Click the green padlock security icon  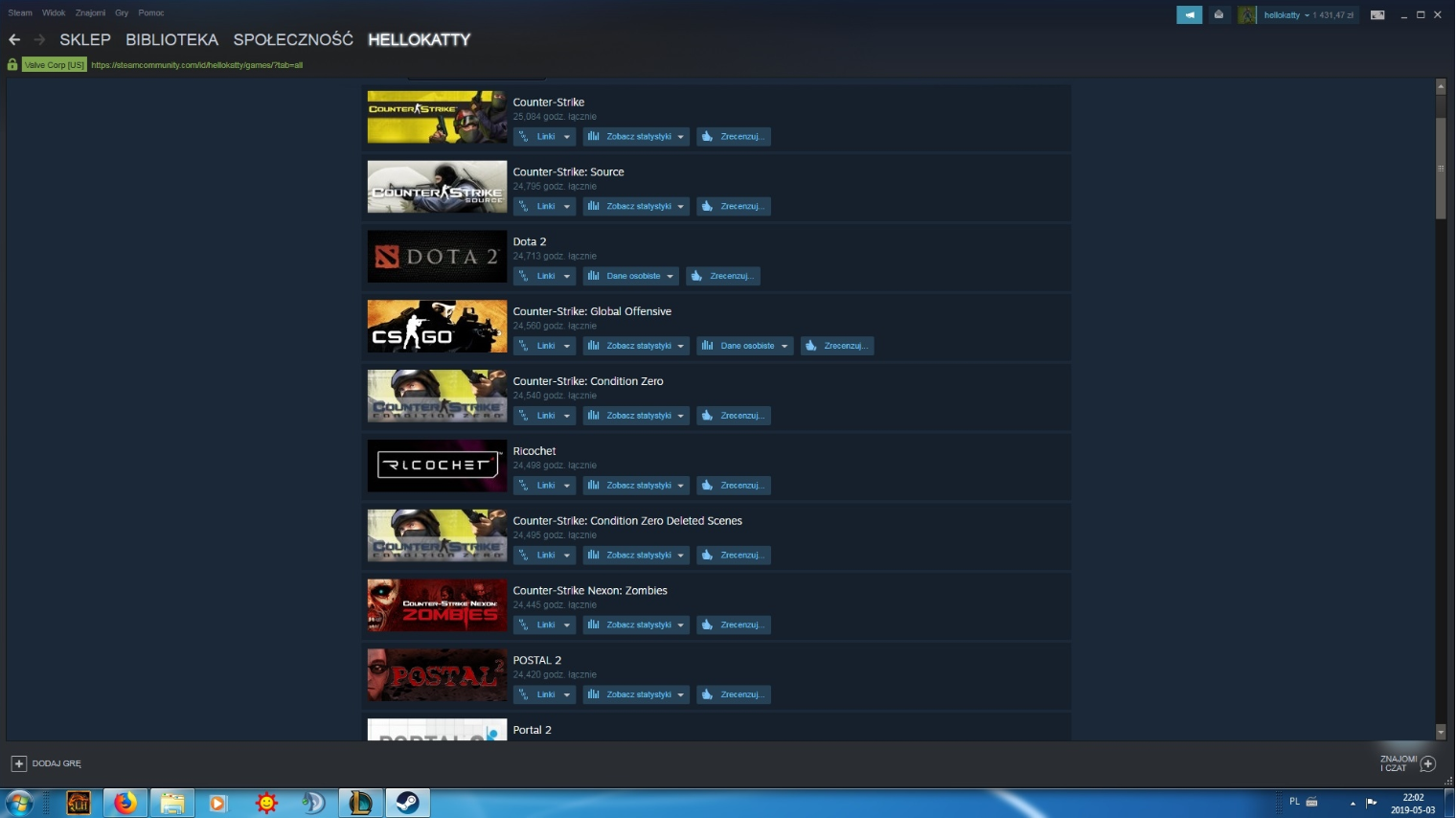point(12,64)
